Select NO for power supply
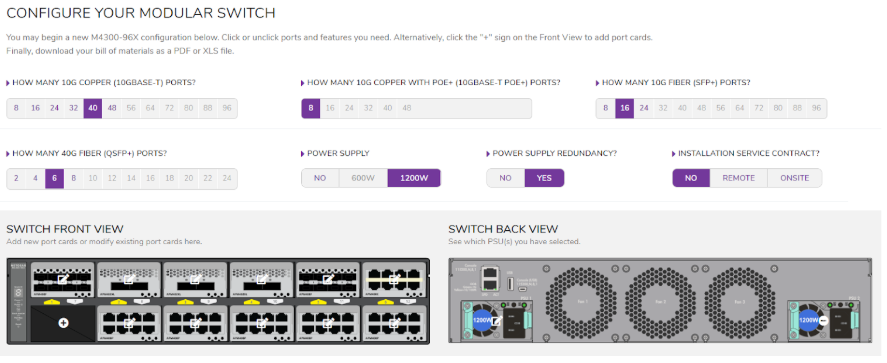This screenshot has width=887, height=363. 320,178
